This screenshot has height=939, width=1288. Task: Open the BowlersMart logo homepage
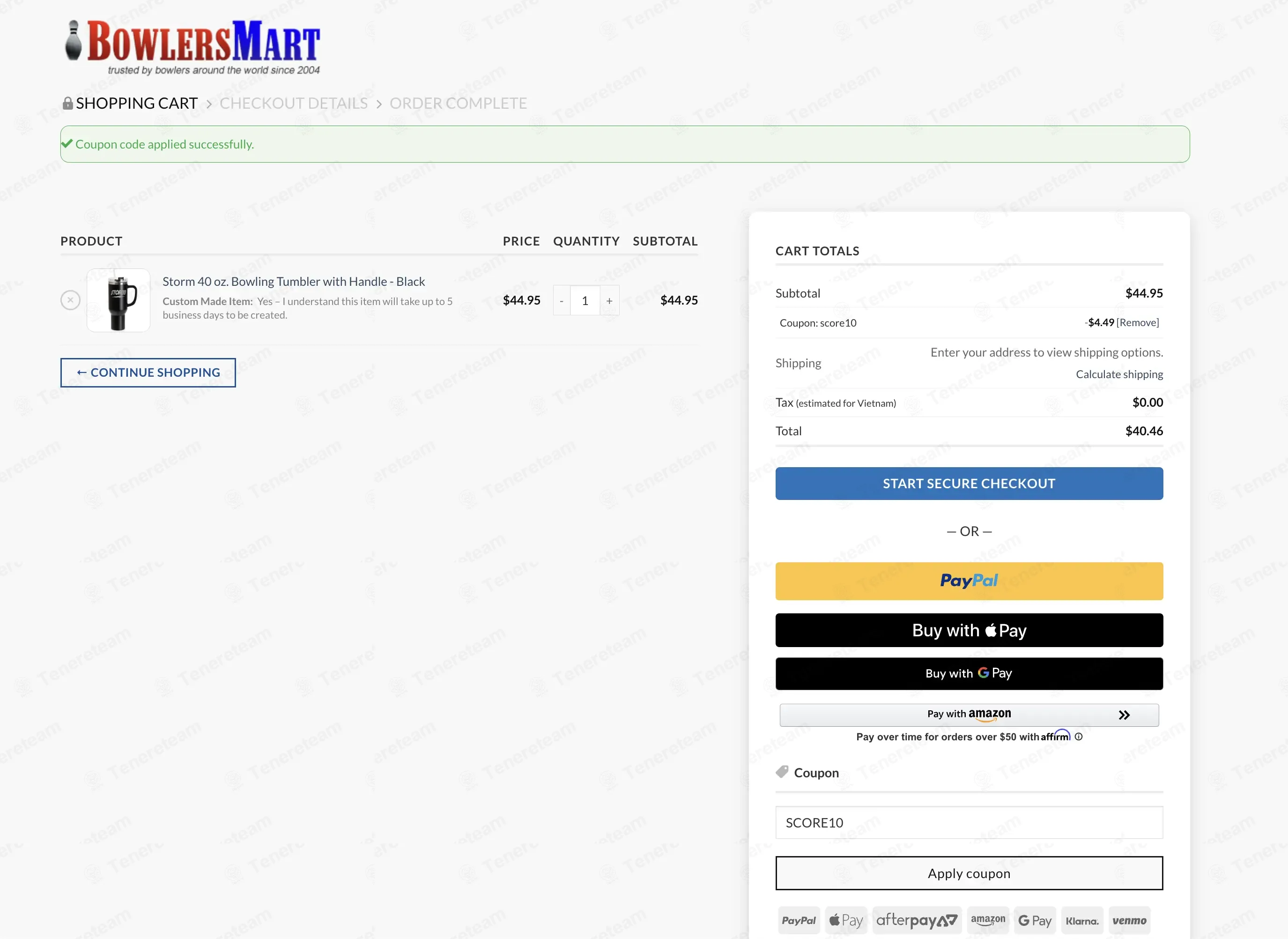click(192, 47)
